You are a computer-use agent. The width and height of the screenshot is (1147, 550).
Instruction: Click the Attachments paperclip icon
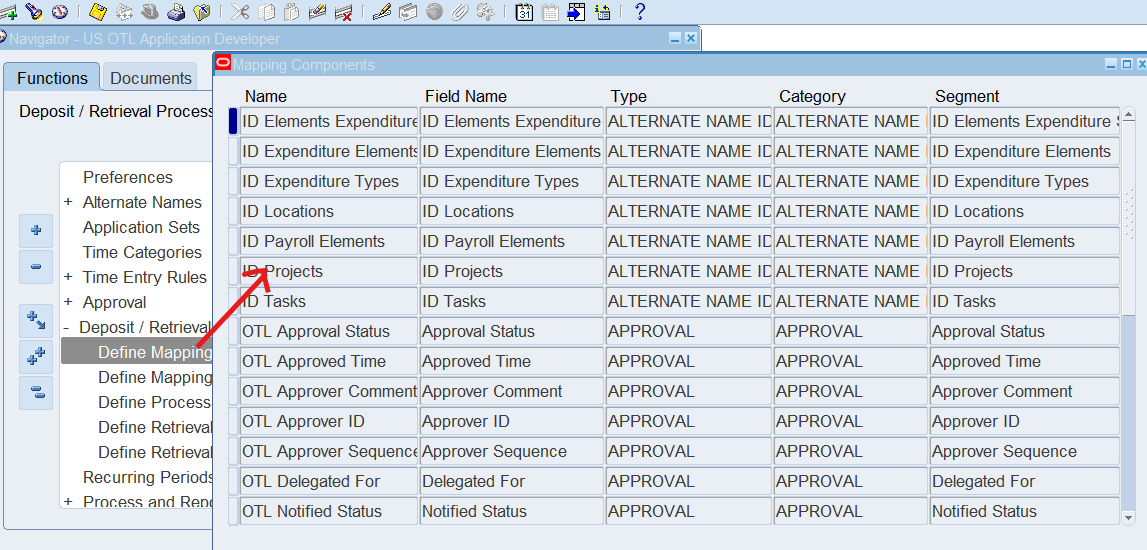pos(460,12)
